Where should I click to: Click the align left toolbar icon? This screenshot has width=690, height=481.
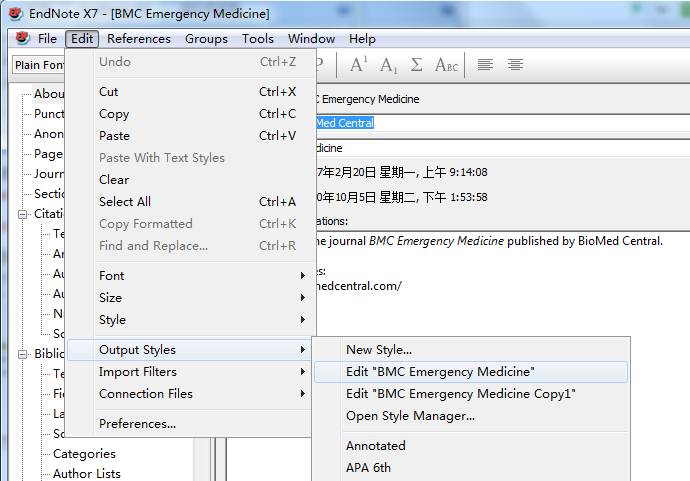(x=485, y=65)
